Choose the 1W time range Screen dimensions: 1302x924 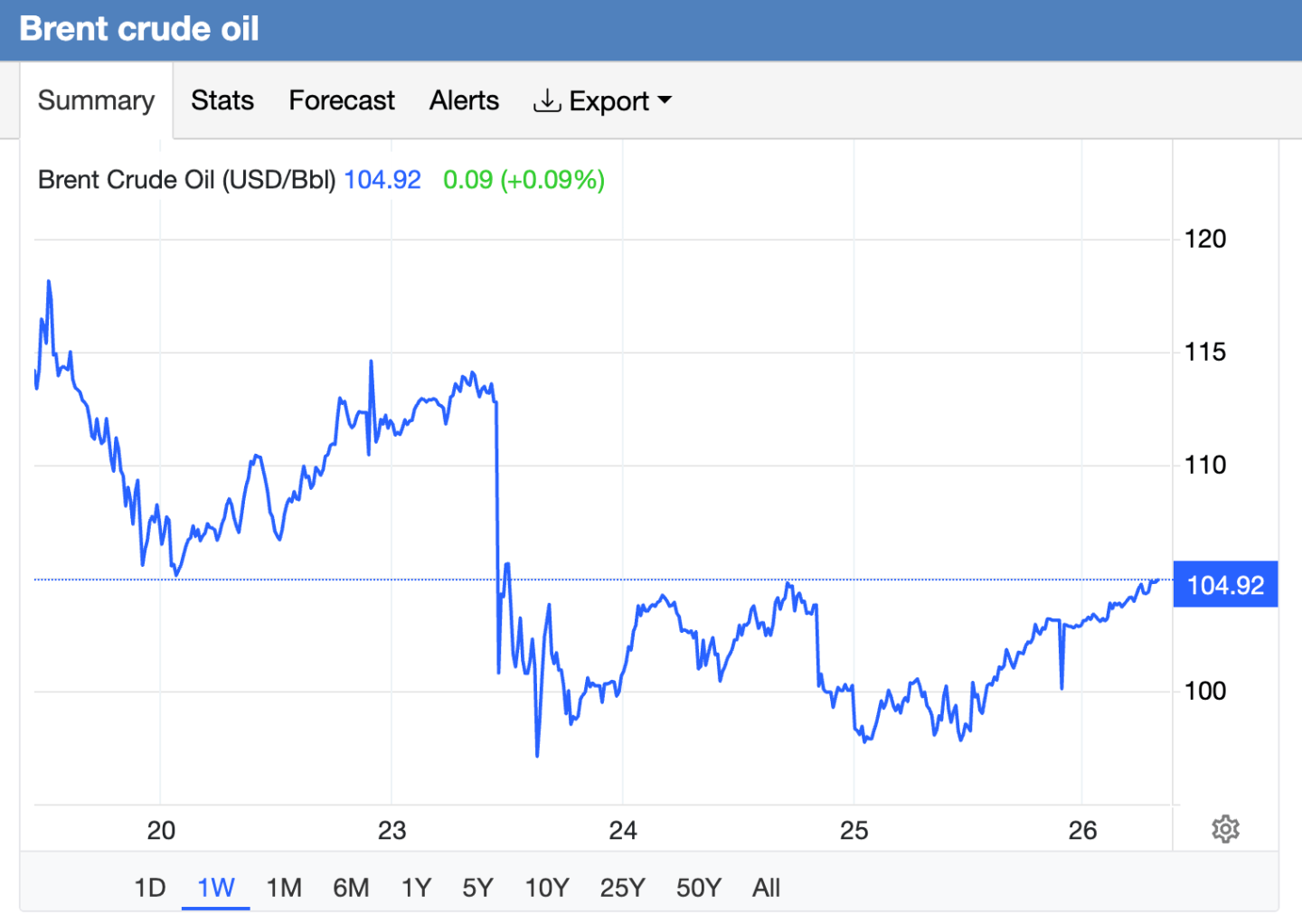[x=216, y=888]
